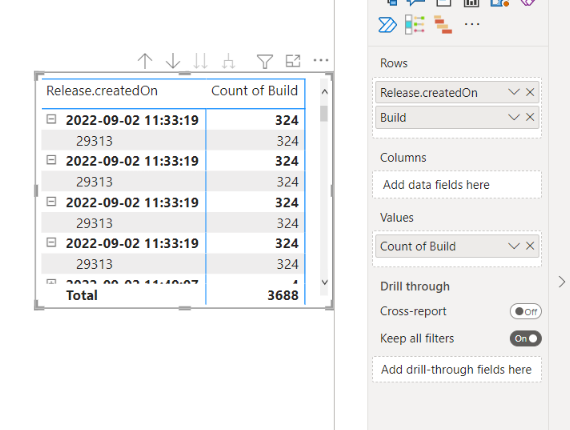570x430 pixels.
Task: Open Release.createdOn field dropdown in Rows
Action: click(513, 92)
